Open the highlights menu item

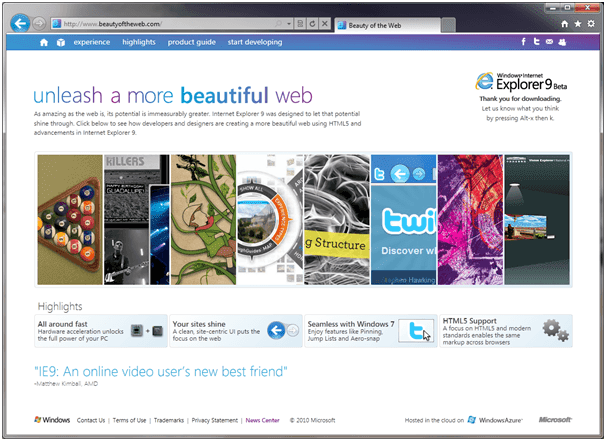click(139, 42)
